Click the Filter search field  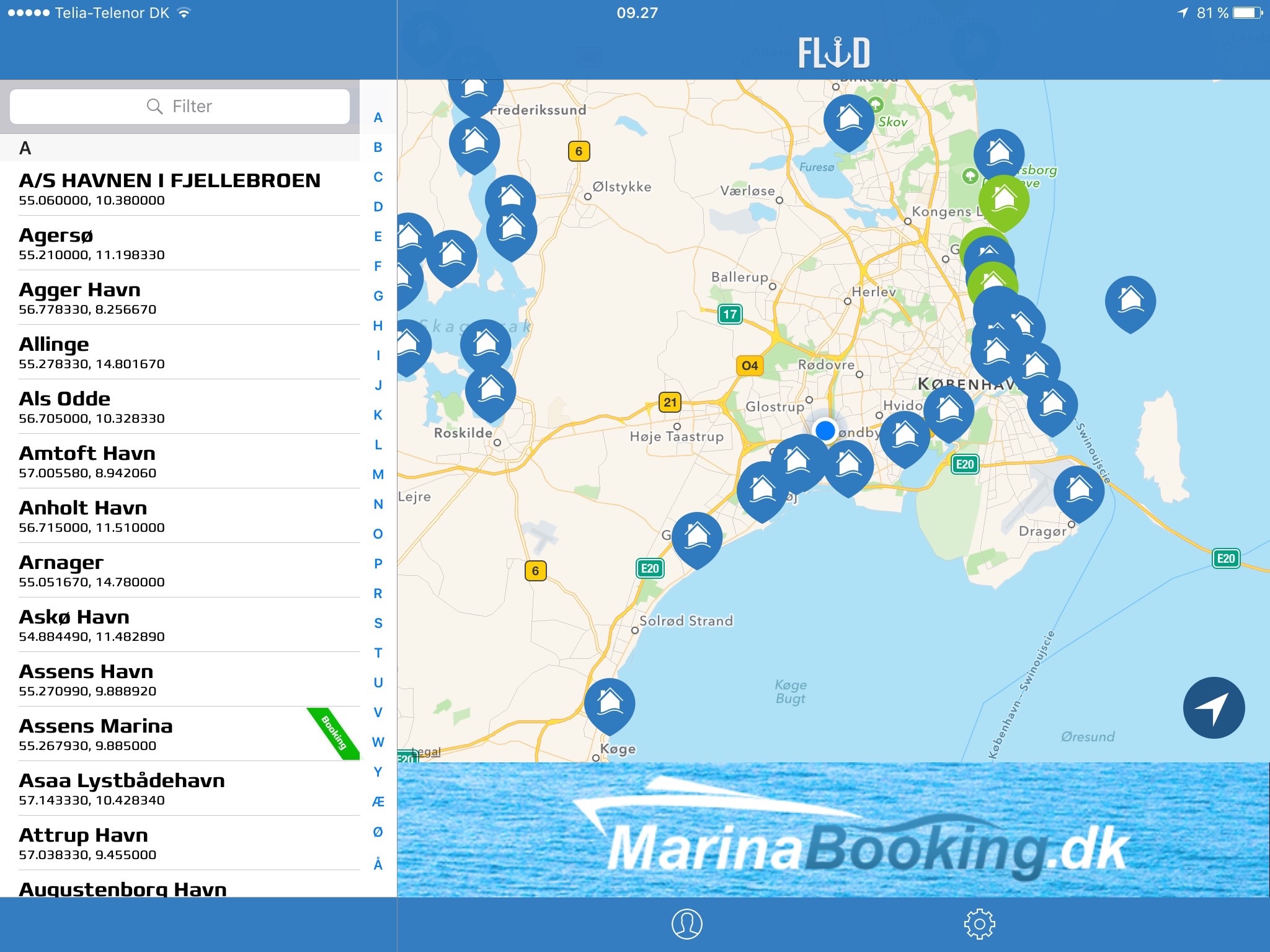pos(180,107)
